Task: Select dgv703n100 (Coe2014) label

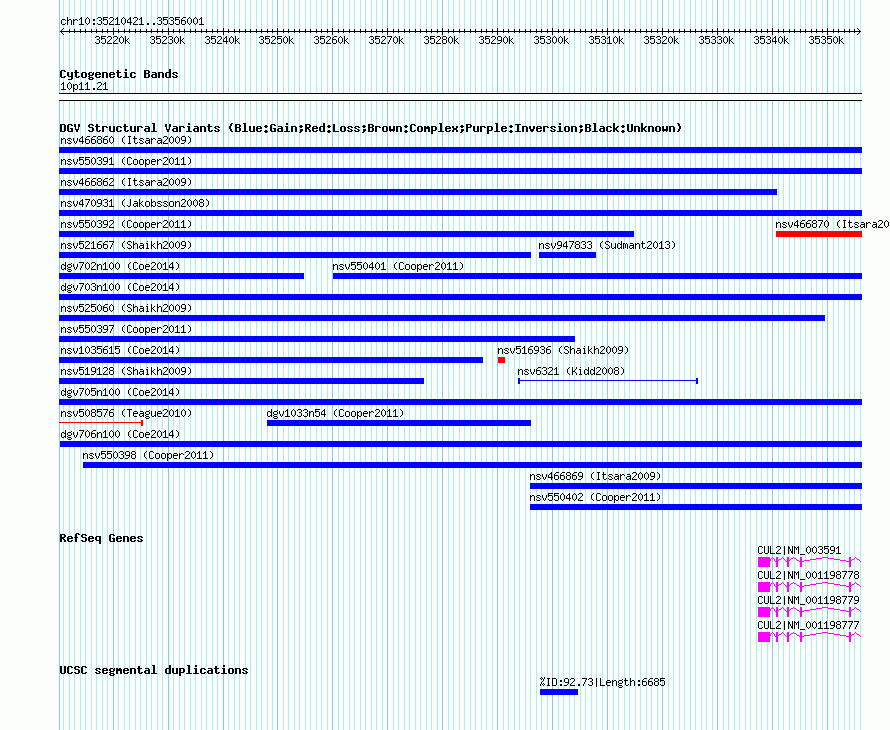Action: point(120,287)
